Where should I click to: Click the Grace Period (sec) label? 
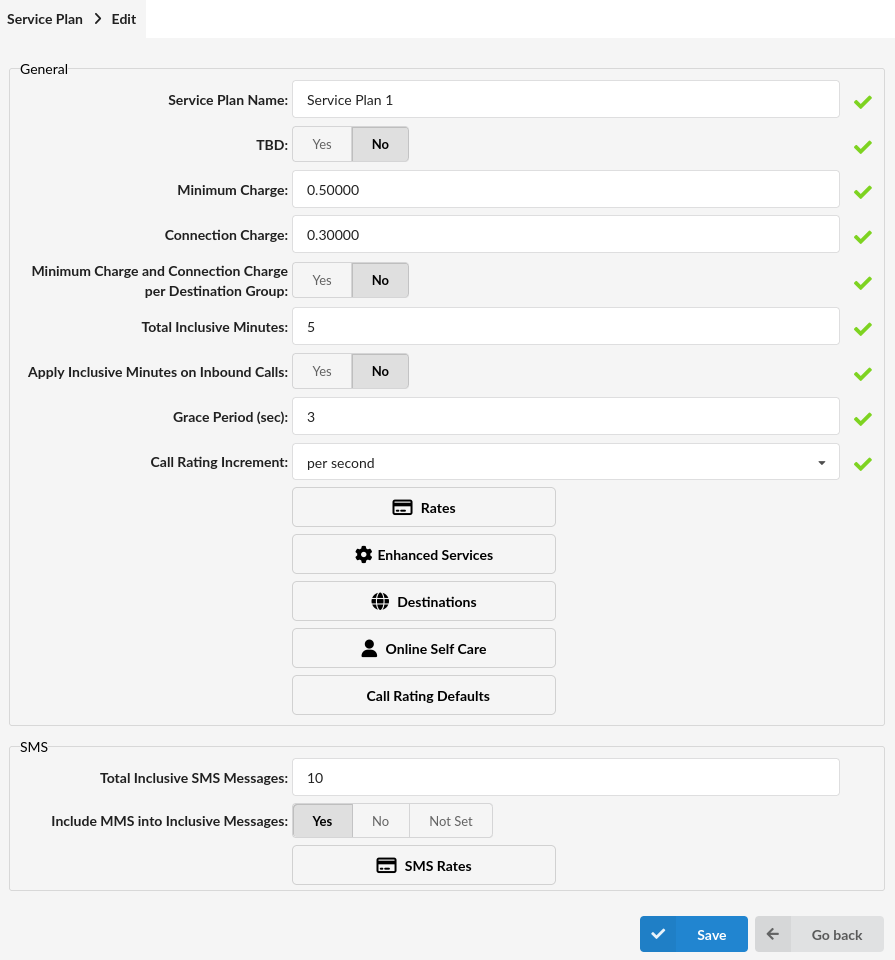tap(230, 417)
